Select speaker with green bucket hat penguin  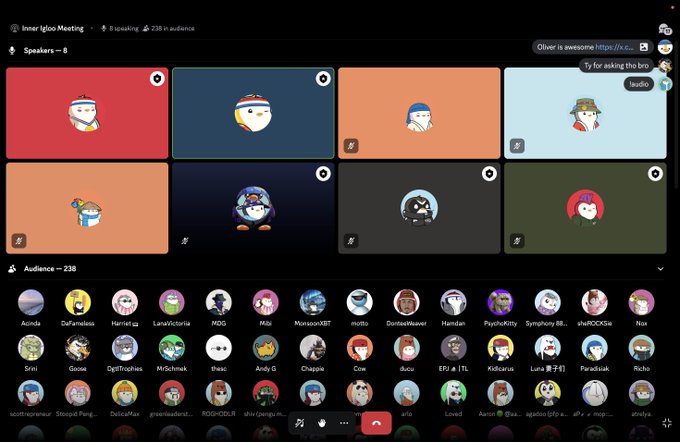[x=585, y=114]
